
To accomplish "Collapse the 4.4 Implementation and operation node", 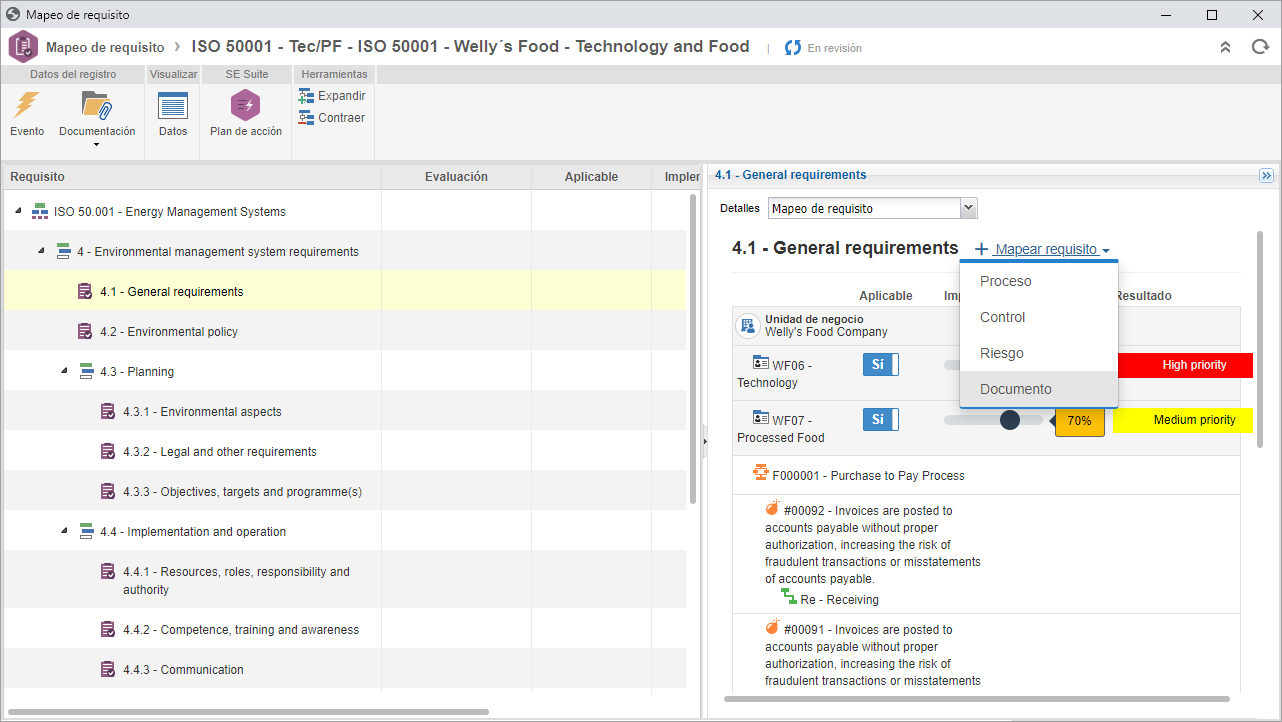I will 64,531.
